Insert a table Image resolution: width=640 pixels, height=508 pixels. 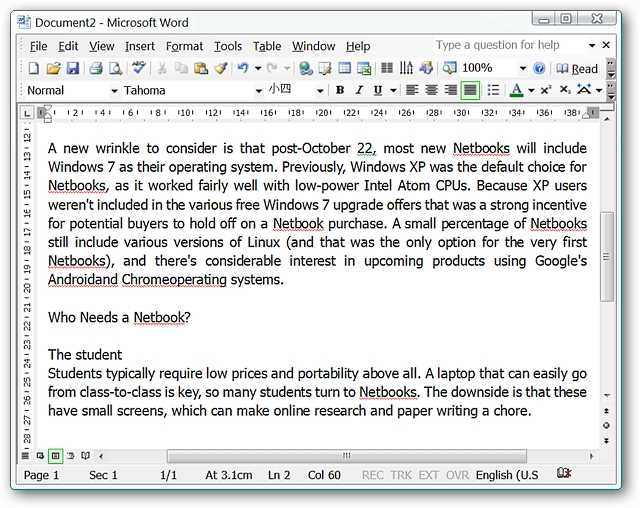(344, 68)
